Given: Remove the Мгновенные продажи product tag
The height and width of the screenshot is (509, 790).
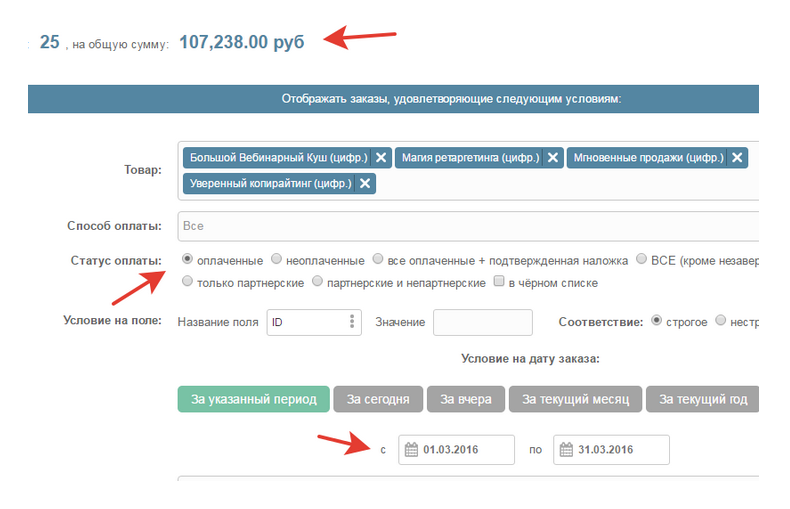Looking at the screenshot, I should click(737, 158).
